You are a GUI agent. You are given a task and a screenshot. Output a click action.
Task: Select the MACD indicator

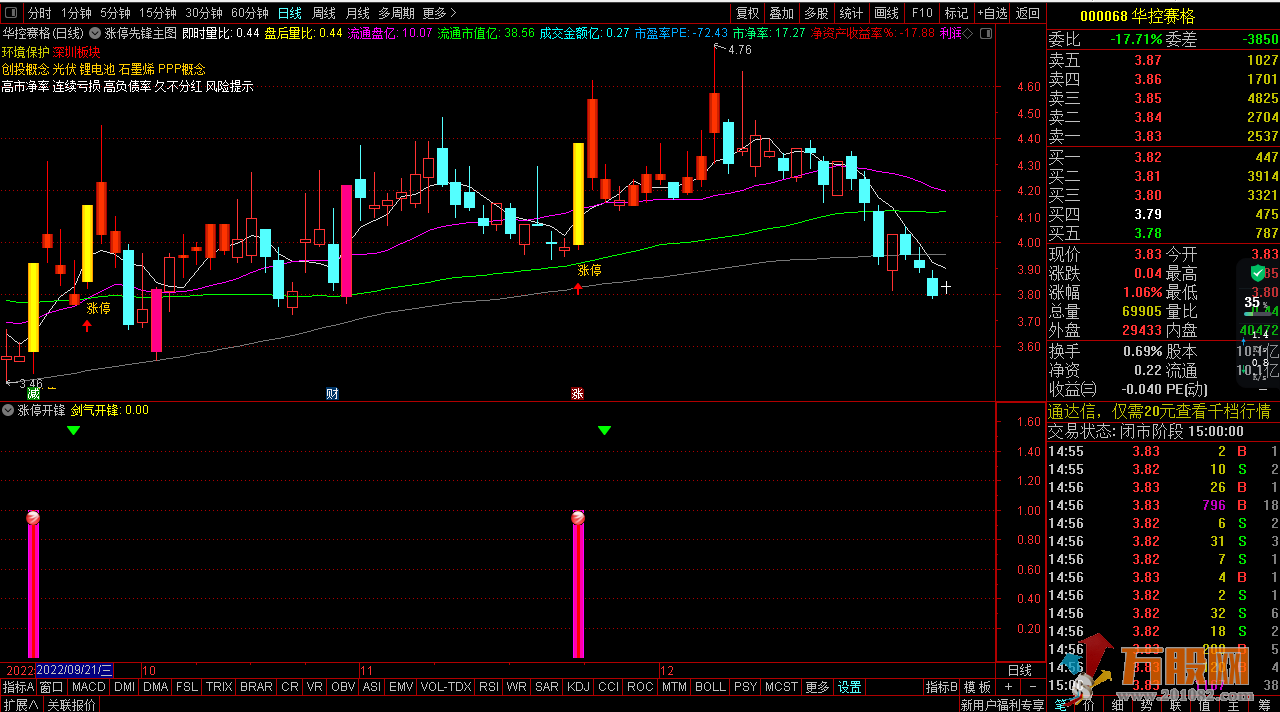88,687
